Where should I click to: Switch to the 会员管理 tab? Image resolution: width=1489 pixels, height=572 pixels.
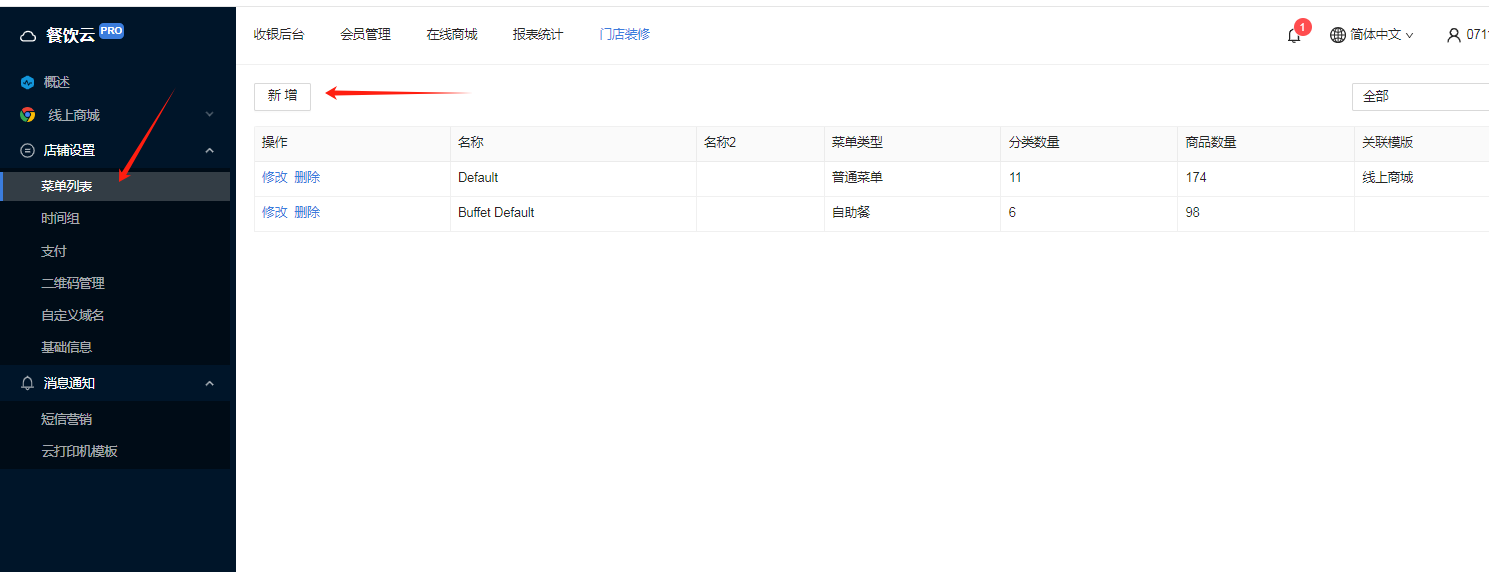[366, 34]
